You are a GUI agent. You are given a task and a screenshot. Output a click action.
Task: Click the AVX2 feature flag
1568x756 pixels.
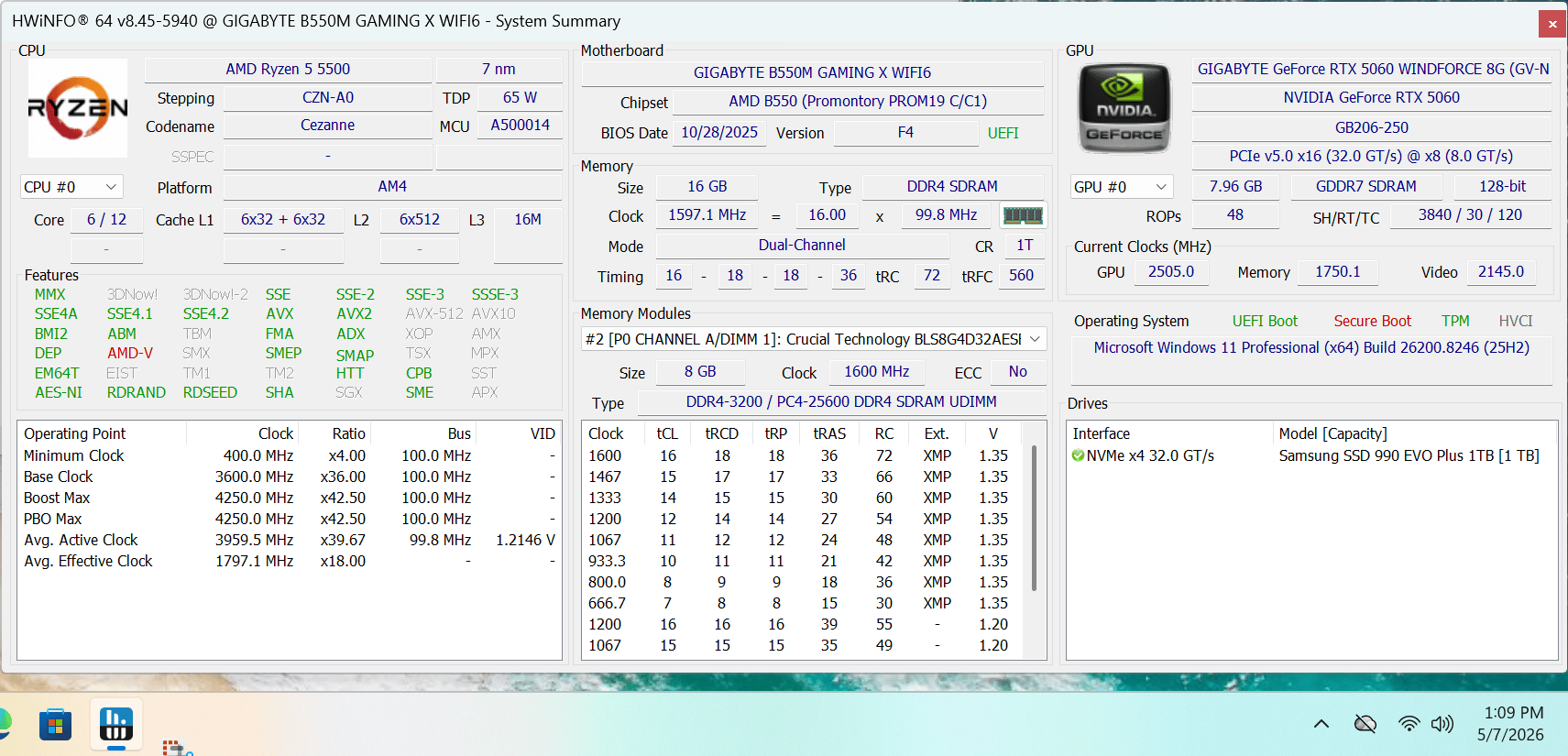[x=354, y=313]
